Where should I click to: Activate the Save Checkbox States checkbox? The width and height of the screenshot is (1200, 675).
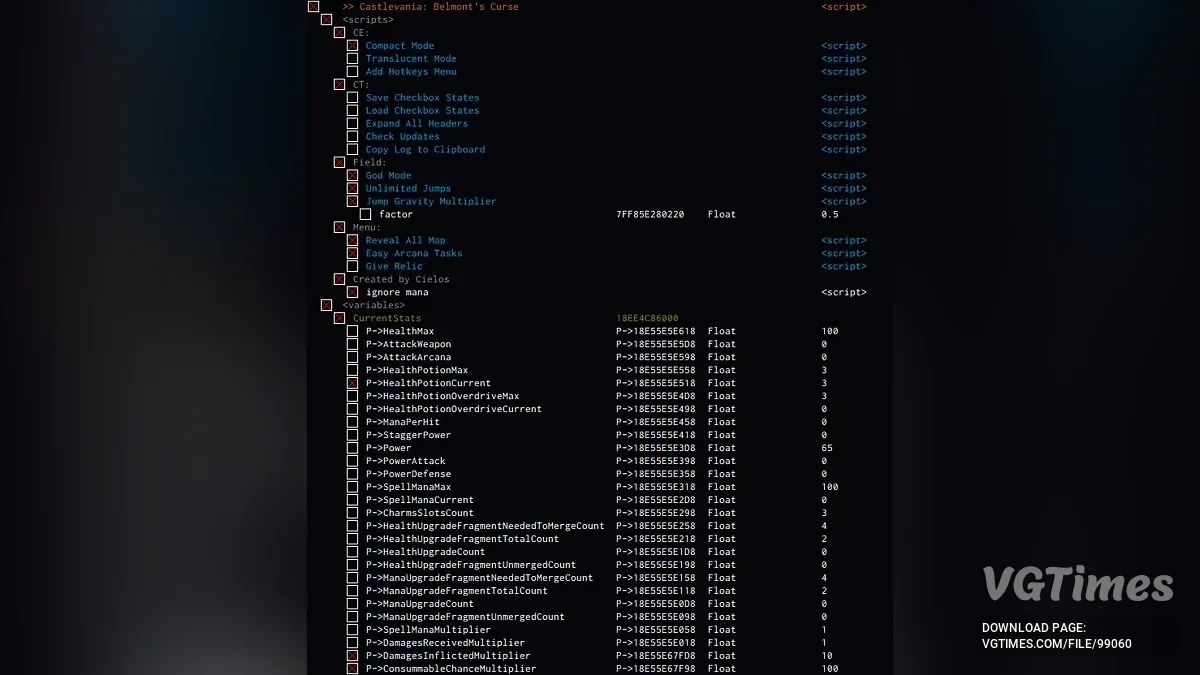pos(352,98)
